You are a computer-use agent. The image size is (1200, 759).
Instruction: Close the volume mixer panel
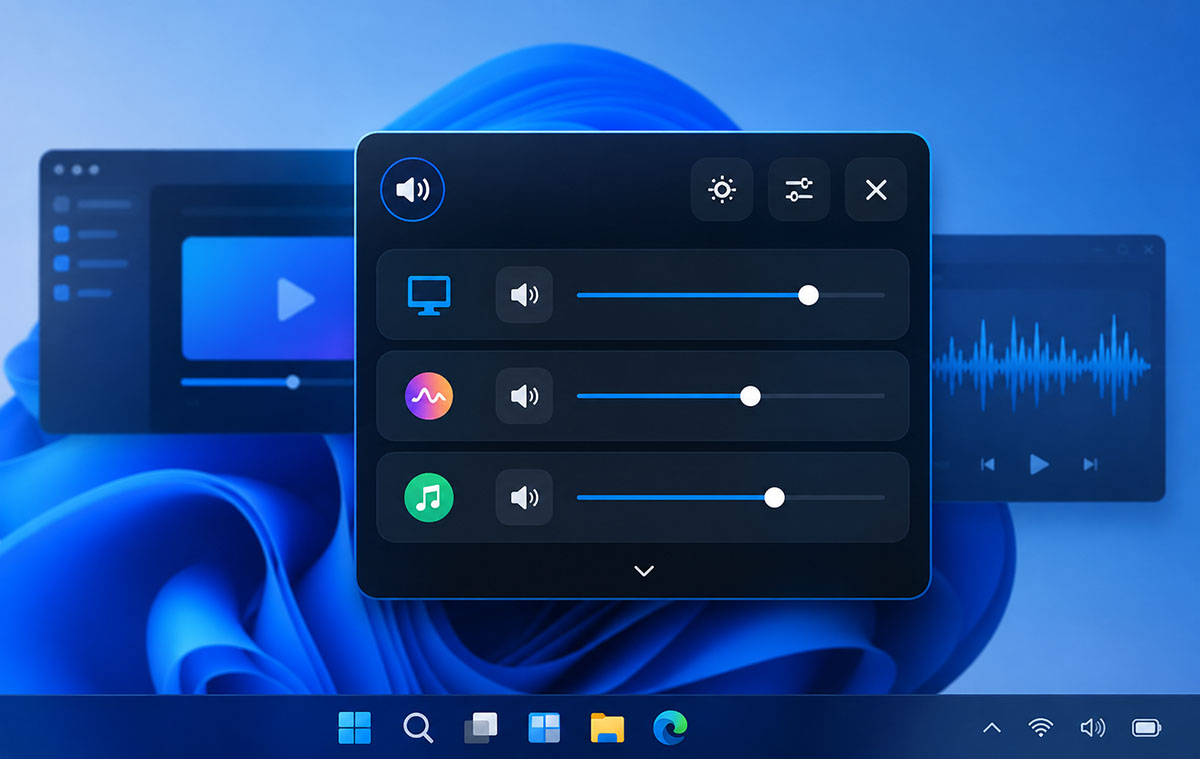[x=876, y=189]
